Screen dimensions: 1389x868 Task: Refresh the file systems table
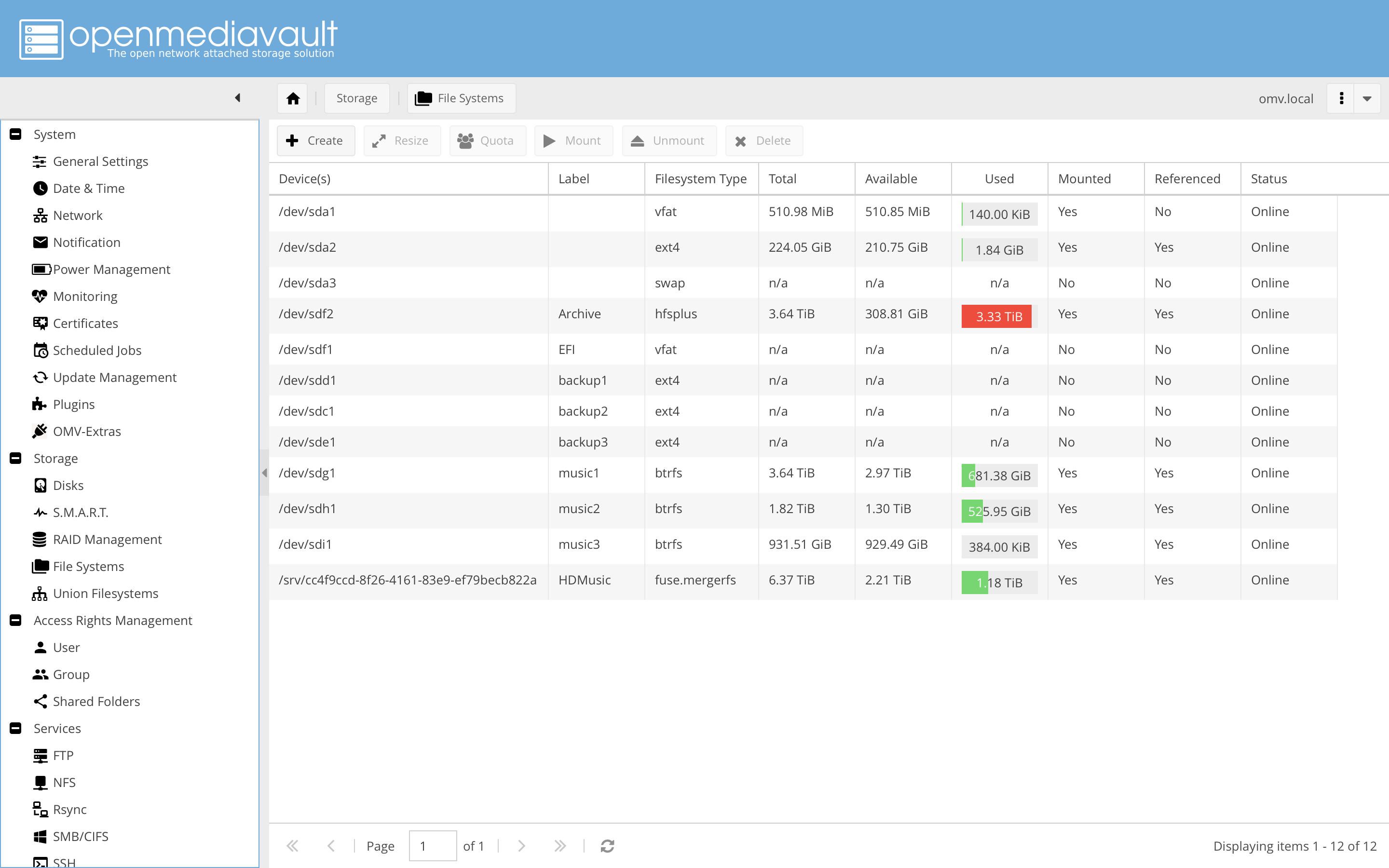pos(607,846)
